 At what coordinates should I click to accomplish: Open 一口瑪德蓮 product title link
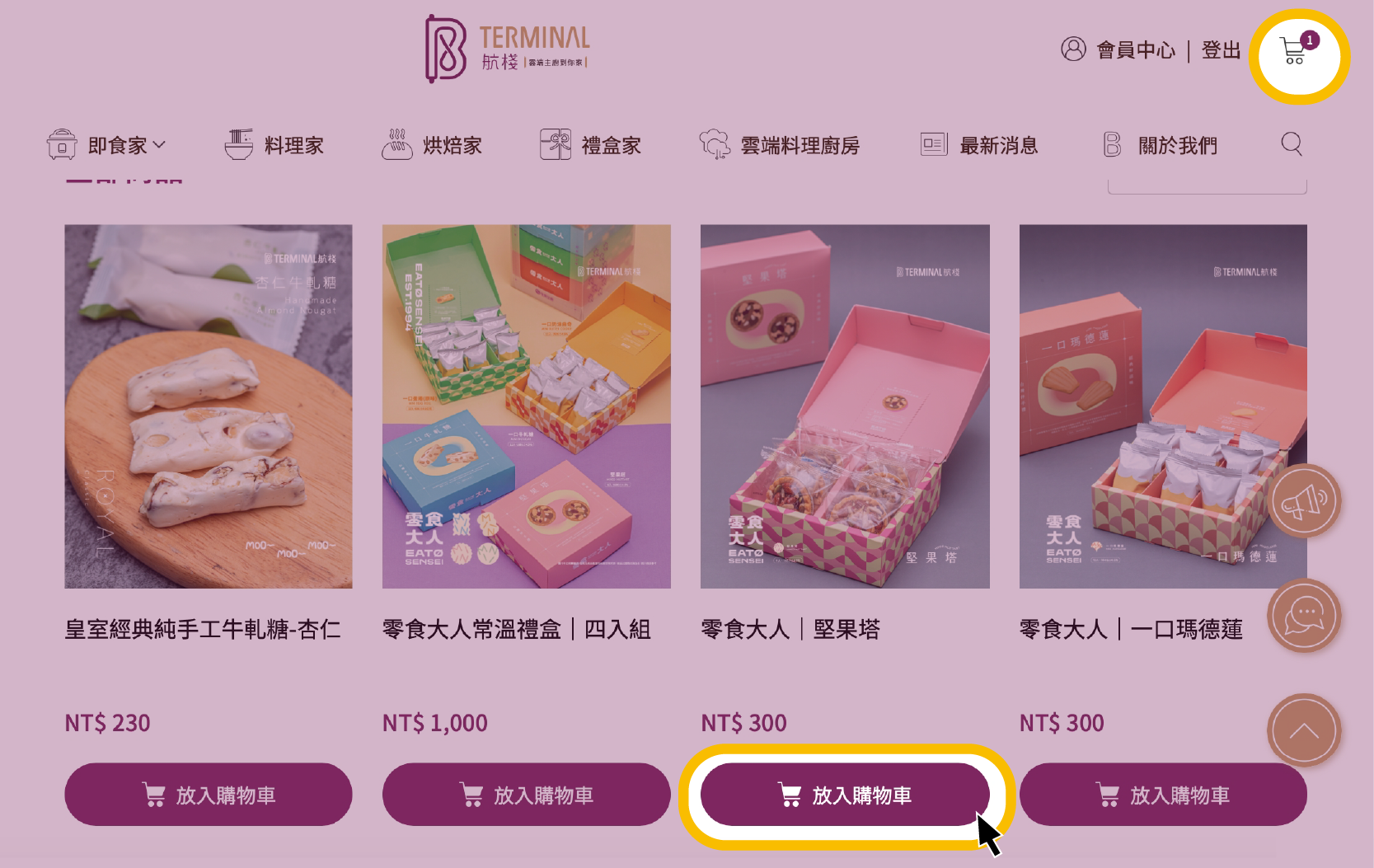pyautogui.click(x=1131, y=630)
